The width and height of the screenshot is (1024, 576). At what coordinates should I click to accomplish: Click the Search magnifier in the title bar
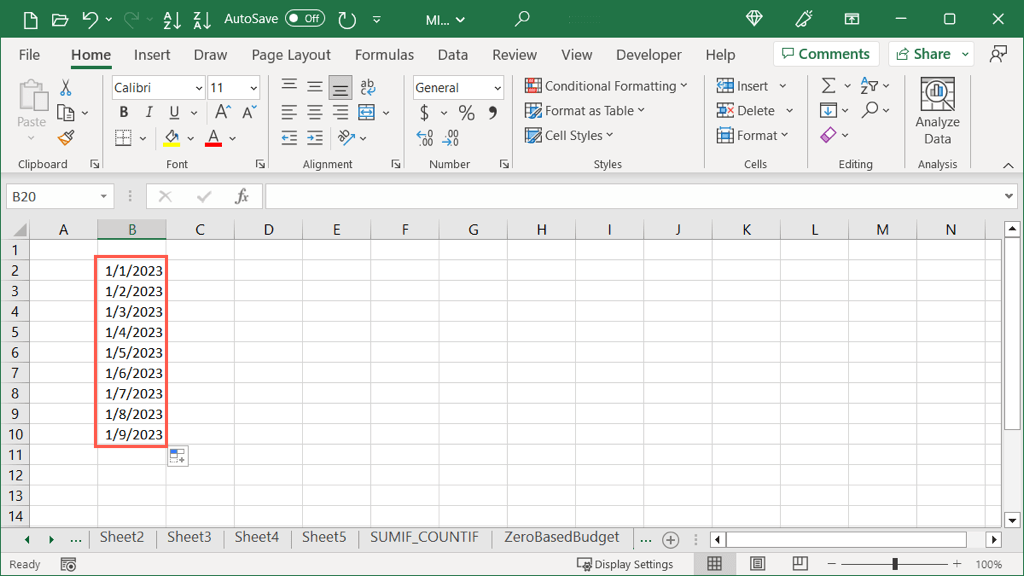[x=521, y=20]
